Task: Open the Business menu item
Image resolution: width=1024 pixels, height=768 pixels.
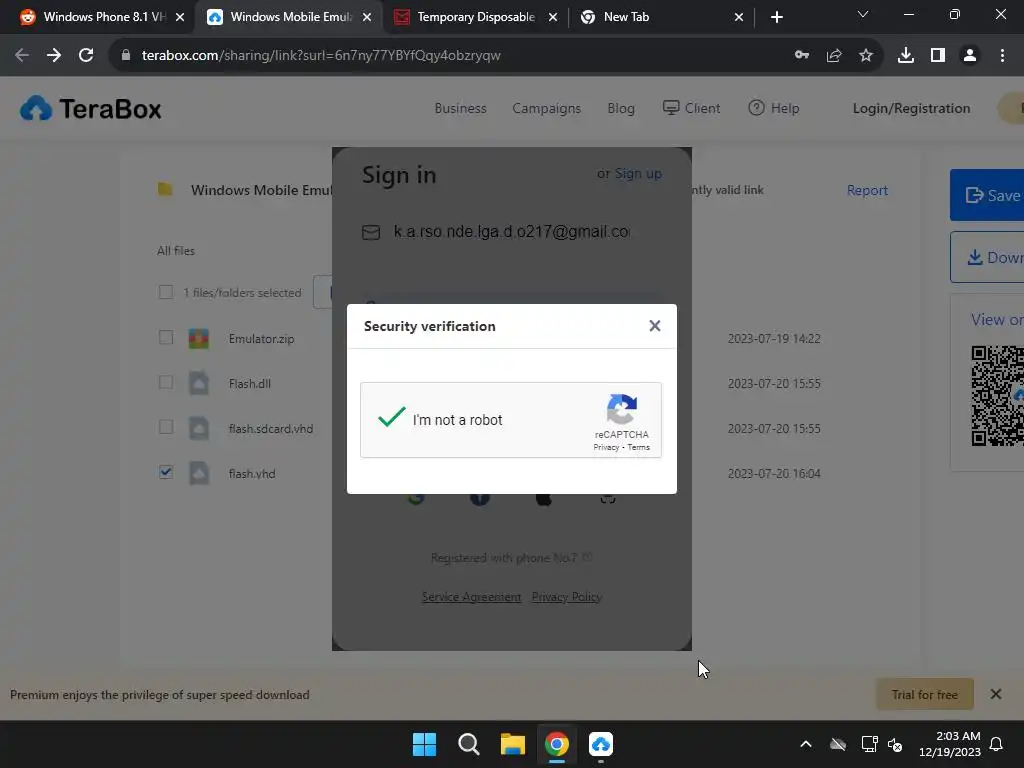Action: (x=460, y=108)
